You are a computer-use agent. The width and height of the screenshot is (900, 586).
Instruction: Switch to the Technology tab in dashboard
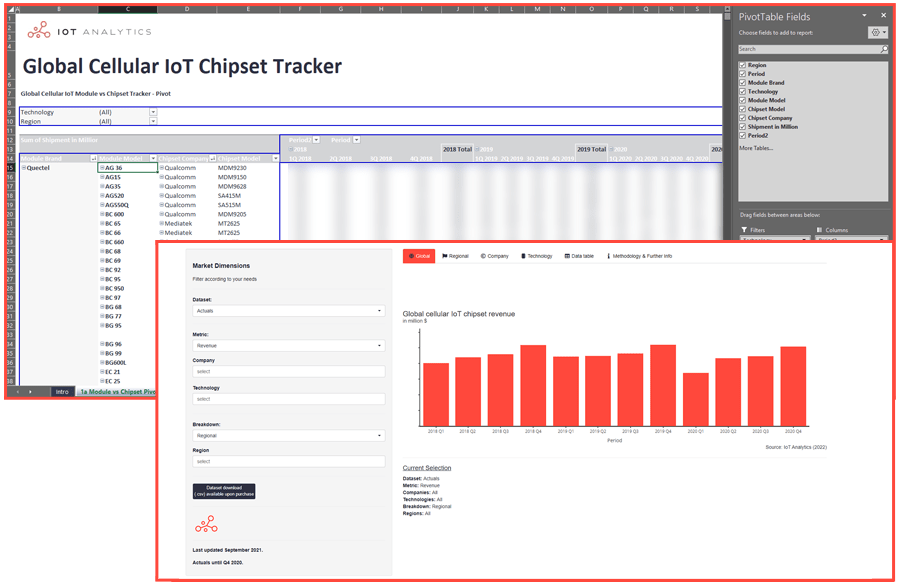tap(537, 257)
